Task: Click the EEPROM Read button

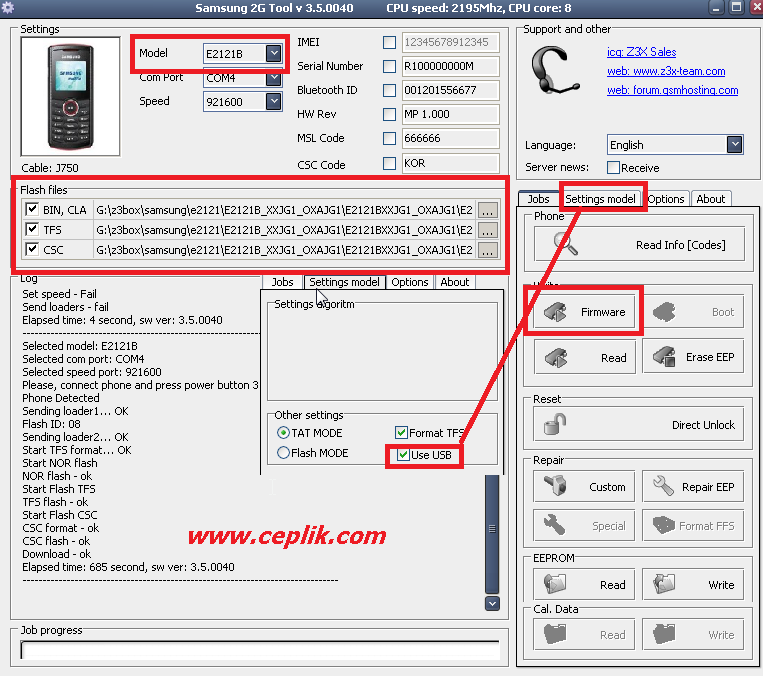Action: 584,584
